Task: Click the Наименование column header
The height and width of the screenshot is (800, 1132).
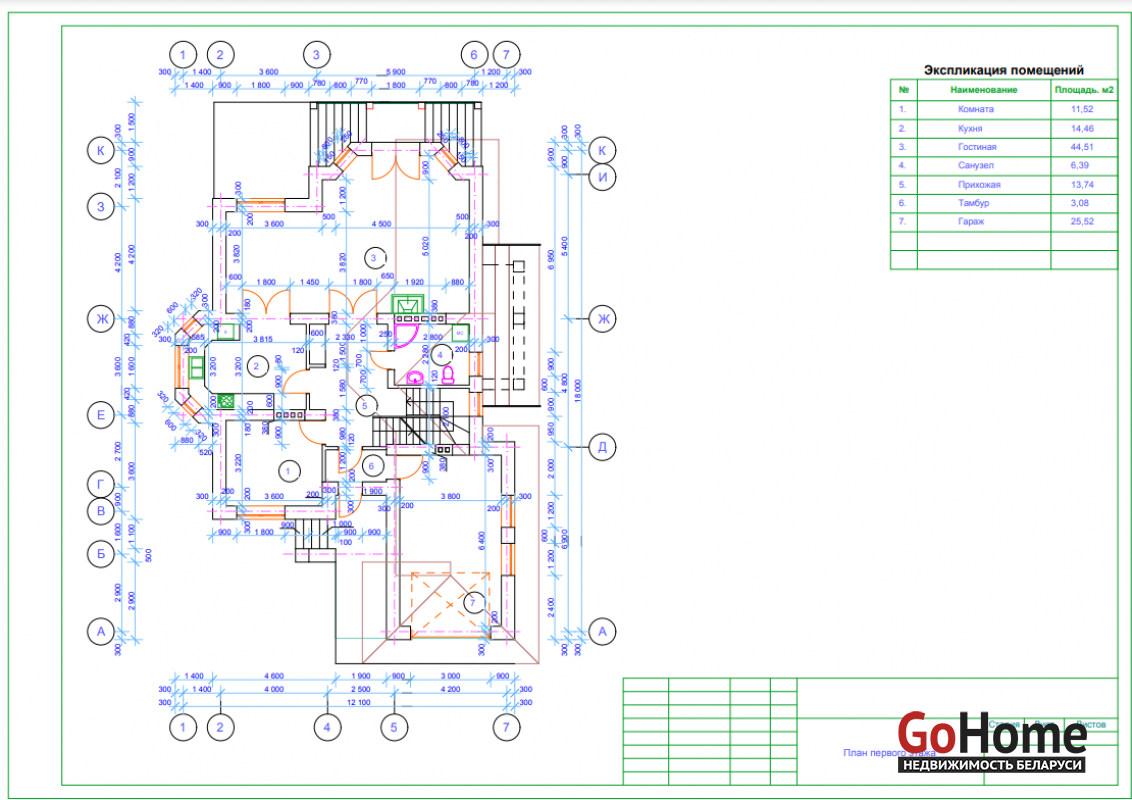Action: coord(983,90)
